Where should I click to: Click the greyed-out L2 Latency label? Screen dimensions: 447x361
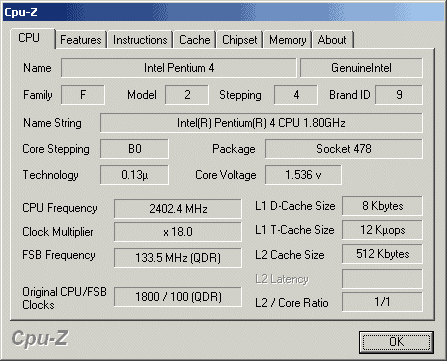click(282, 279)
